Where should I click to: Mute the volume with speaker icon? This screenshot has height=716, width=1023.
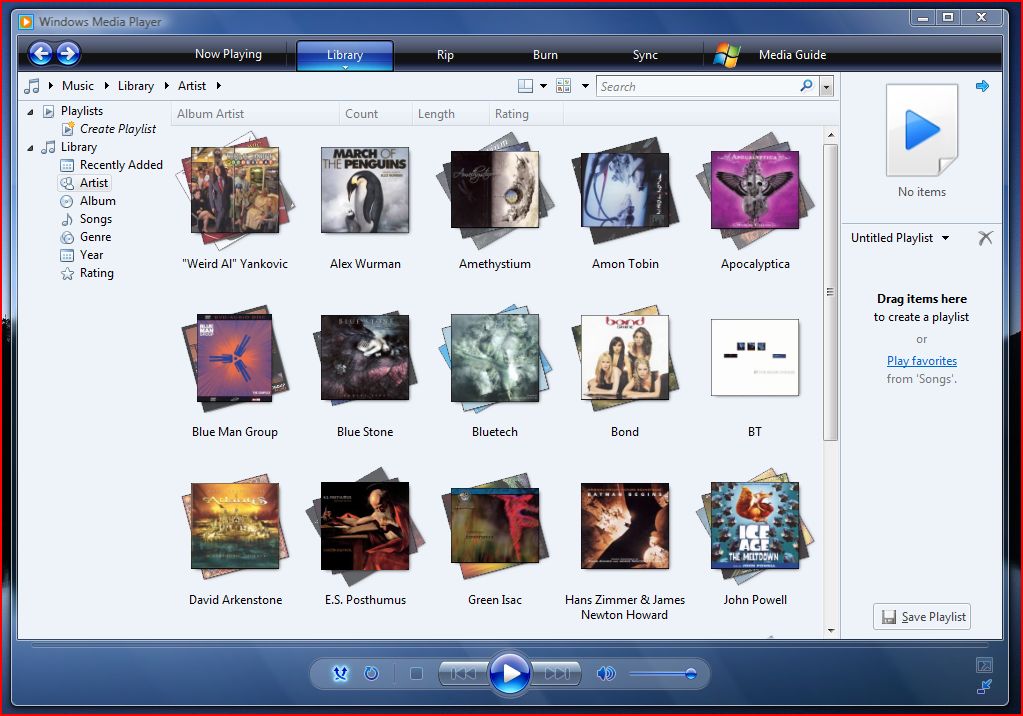[606, 673]
